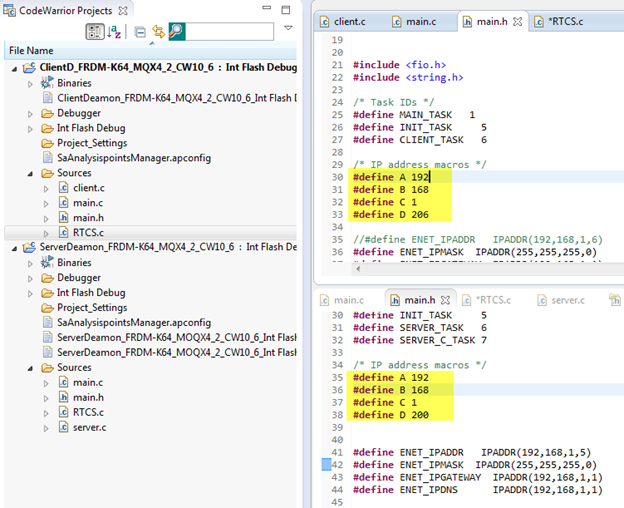Switch to main.c tab in top editor
The image size is (624, 508).
pos(421,21)
